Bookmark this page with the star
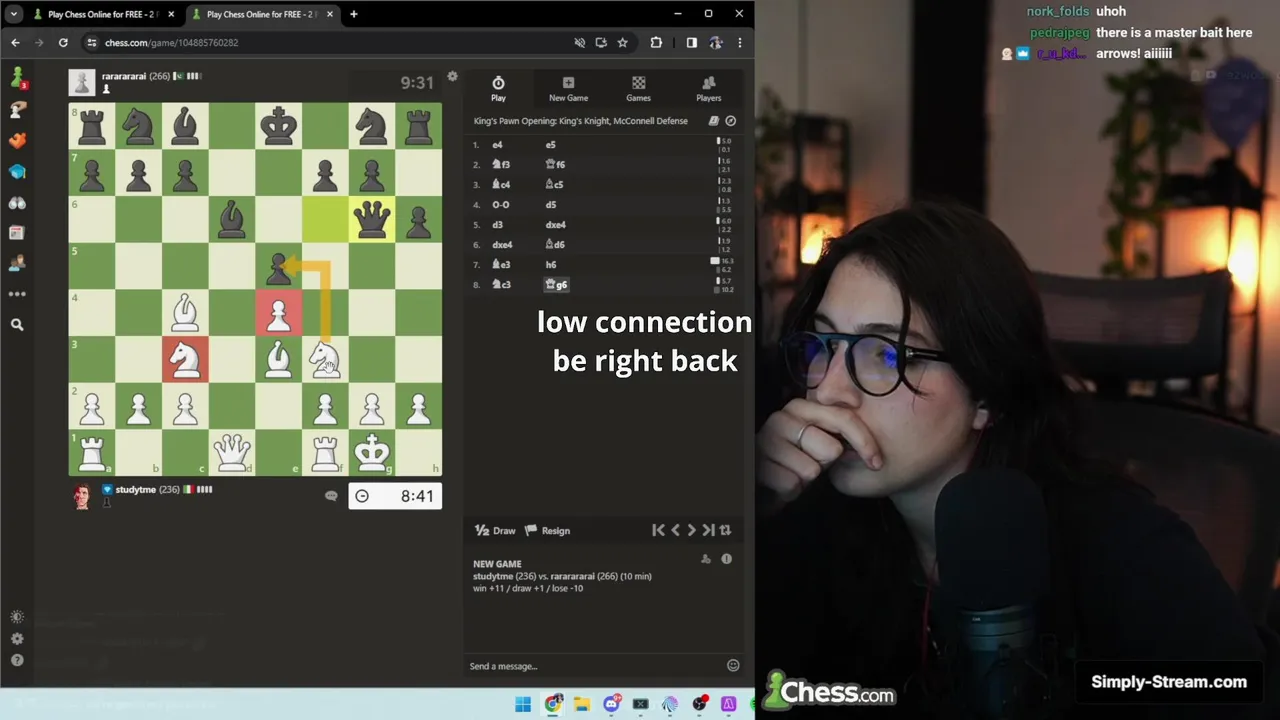Image resolution: width=1280 pixels, height=720 pixels. [622, 42]
